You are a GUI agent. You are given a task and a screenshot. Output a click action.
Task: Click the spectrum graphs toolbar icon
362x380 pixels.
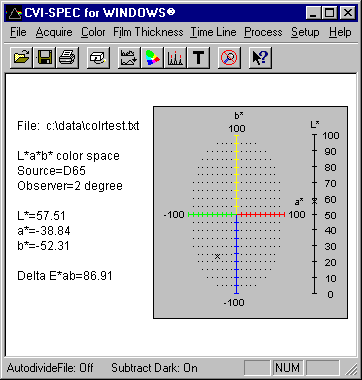pyautogui.click(x=129, y=58)
